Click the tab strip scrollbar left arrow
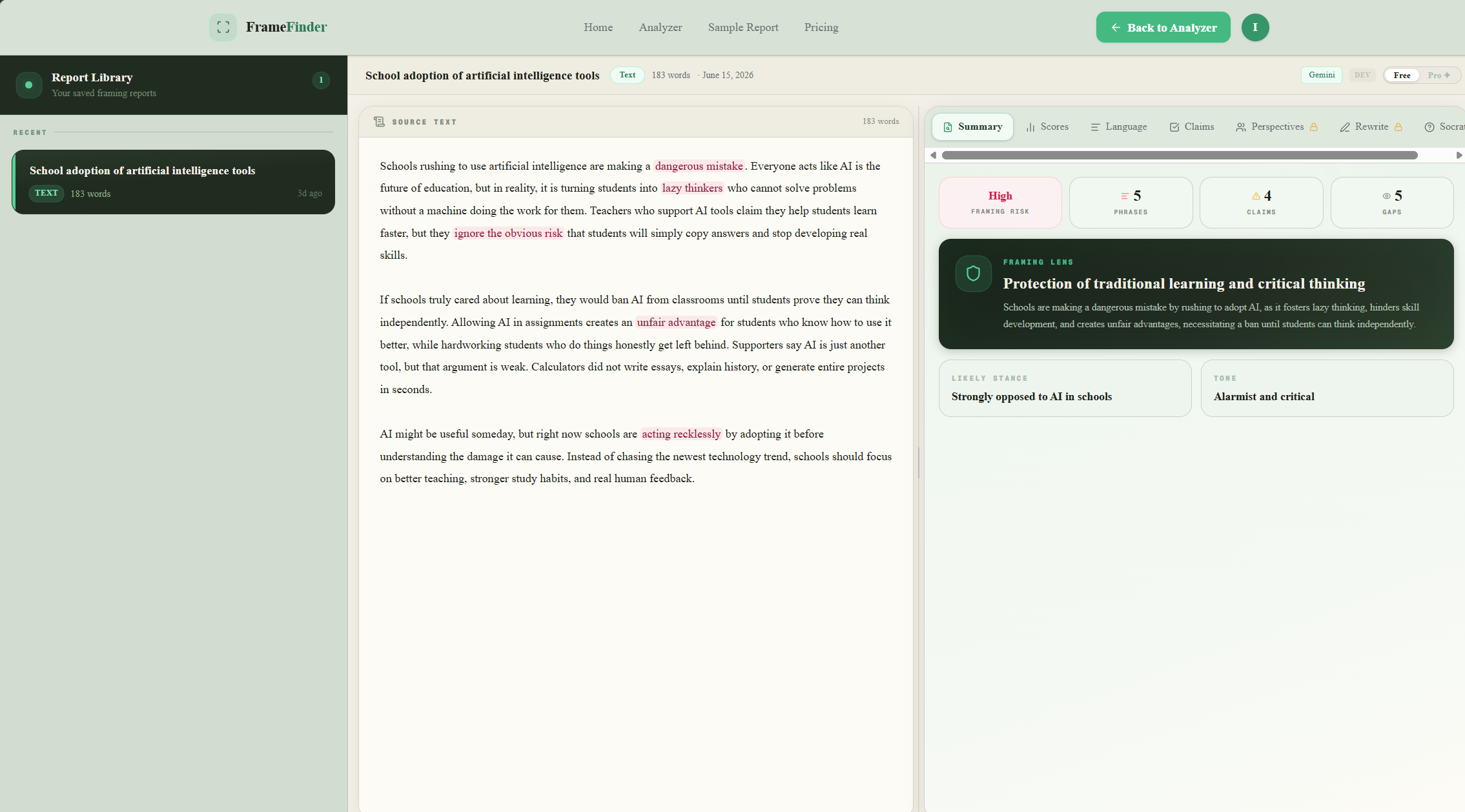The image size is (1465, 812). pos(933,155)
